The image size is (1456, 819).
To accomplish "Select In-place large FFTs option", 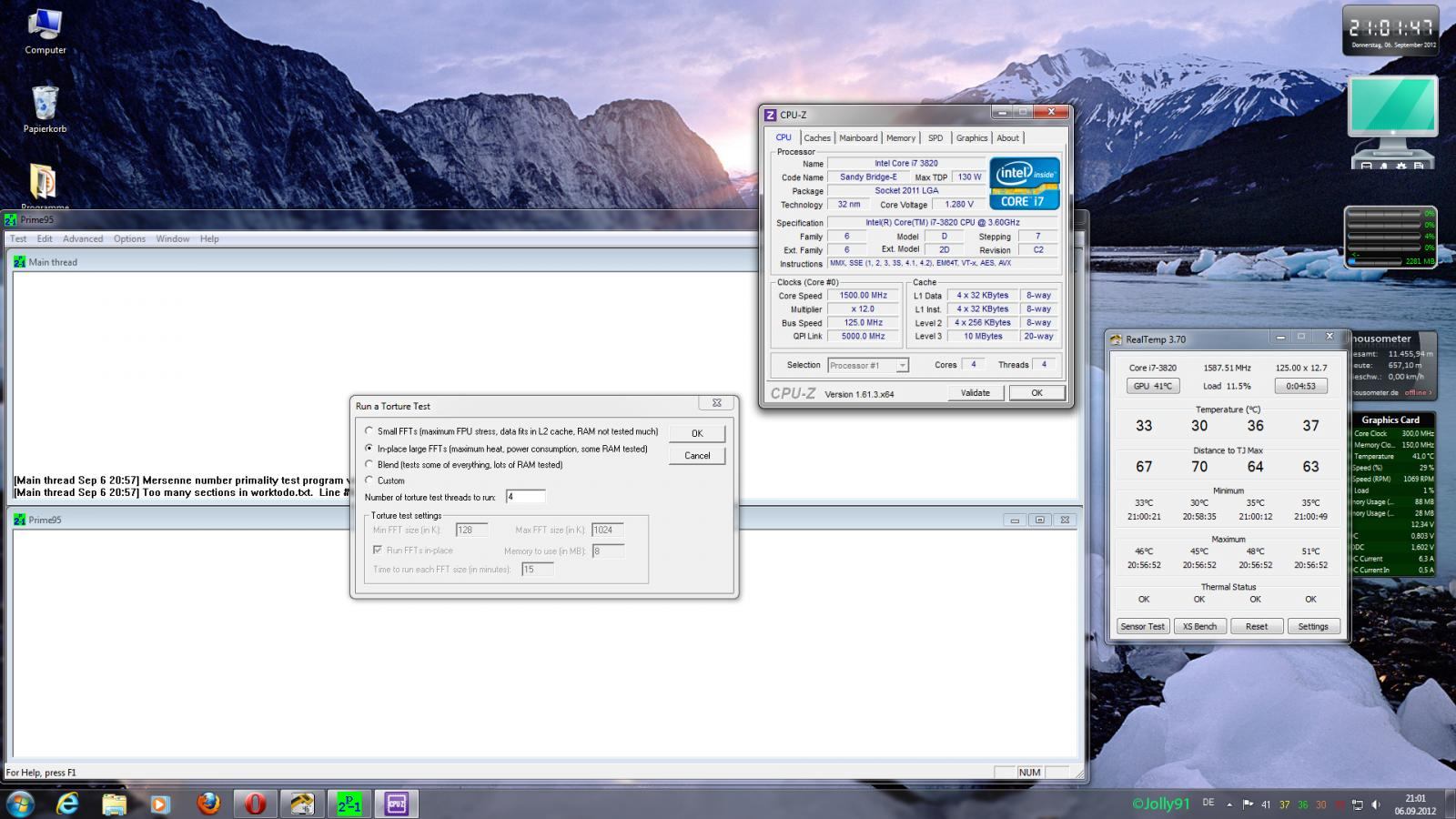I will point(369,448).
